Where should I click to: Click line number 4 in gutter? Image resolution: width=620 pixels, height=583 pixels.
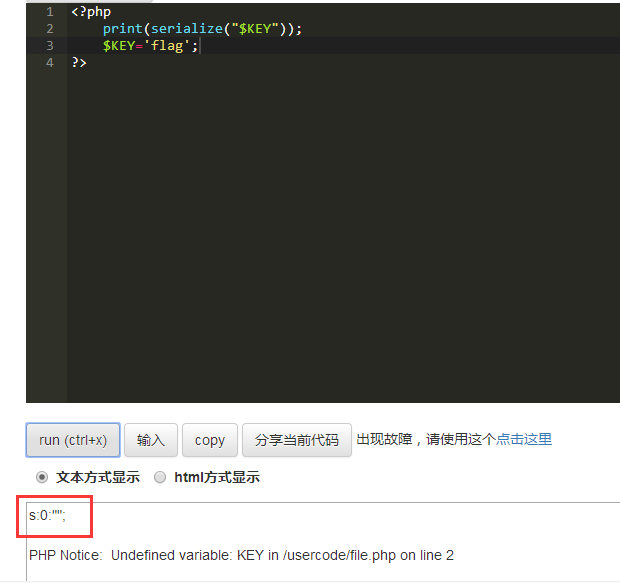49,62
